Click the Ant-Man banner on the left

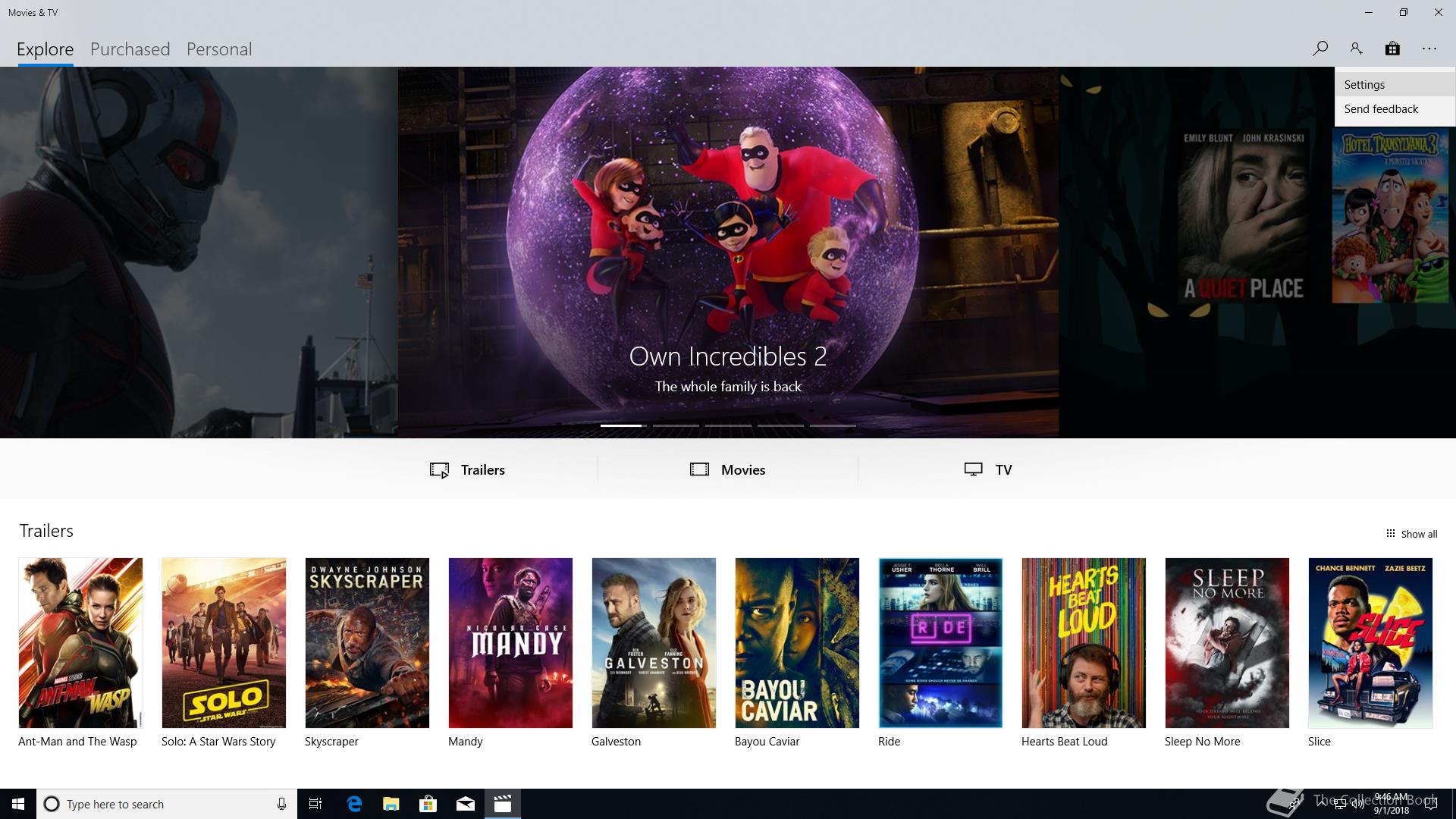[x=199, y=252]
